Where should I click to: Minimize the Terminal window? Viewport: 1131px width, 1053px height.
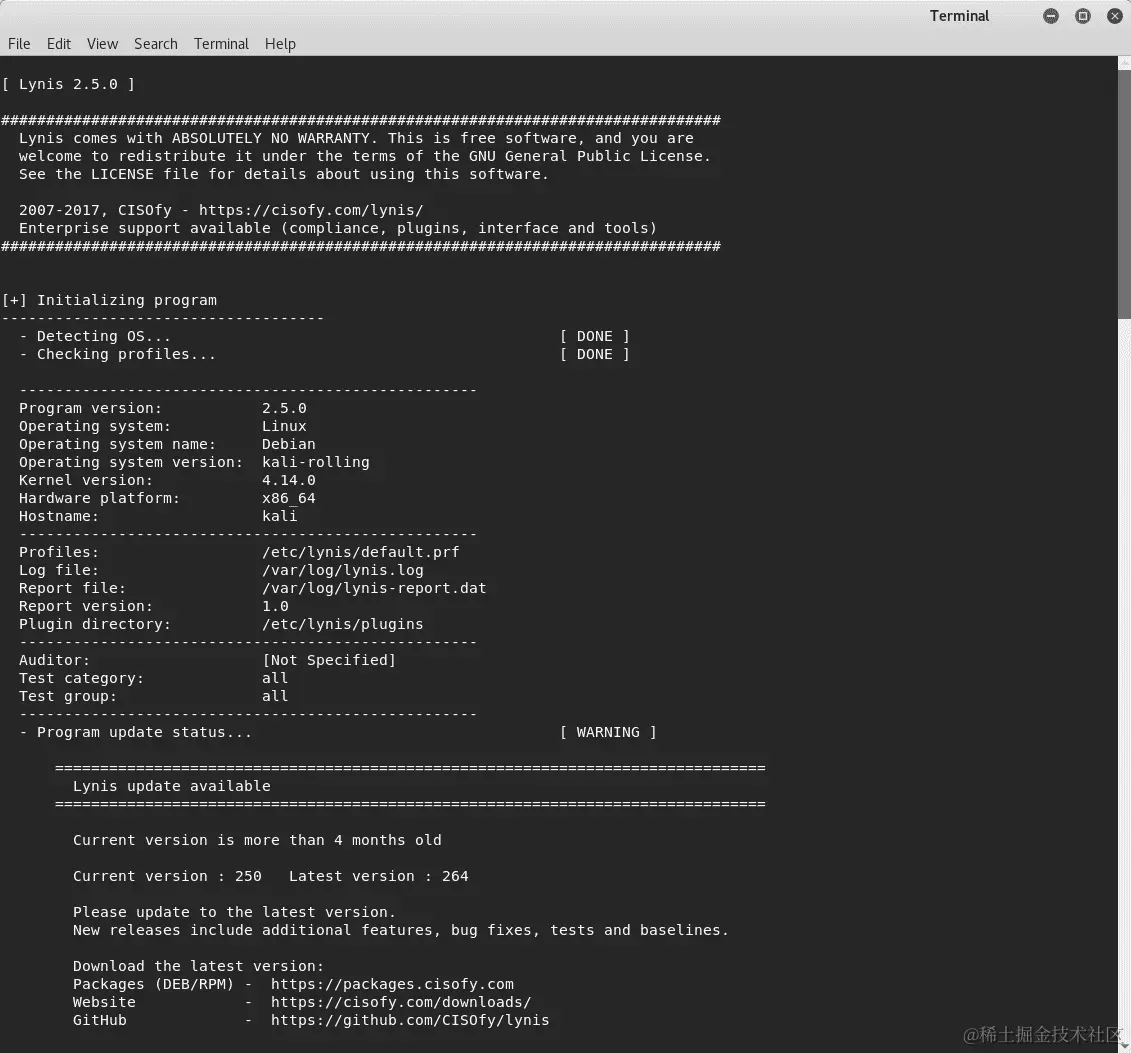(1051, 16)
